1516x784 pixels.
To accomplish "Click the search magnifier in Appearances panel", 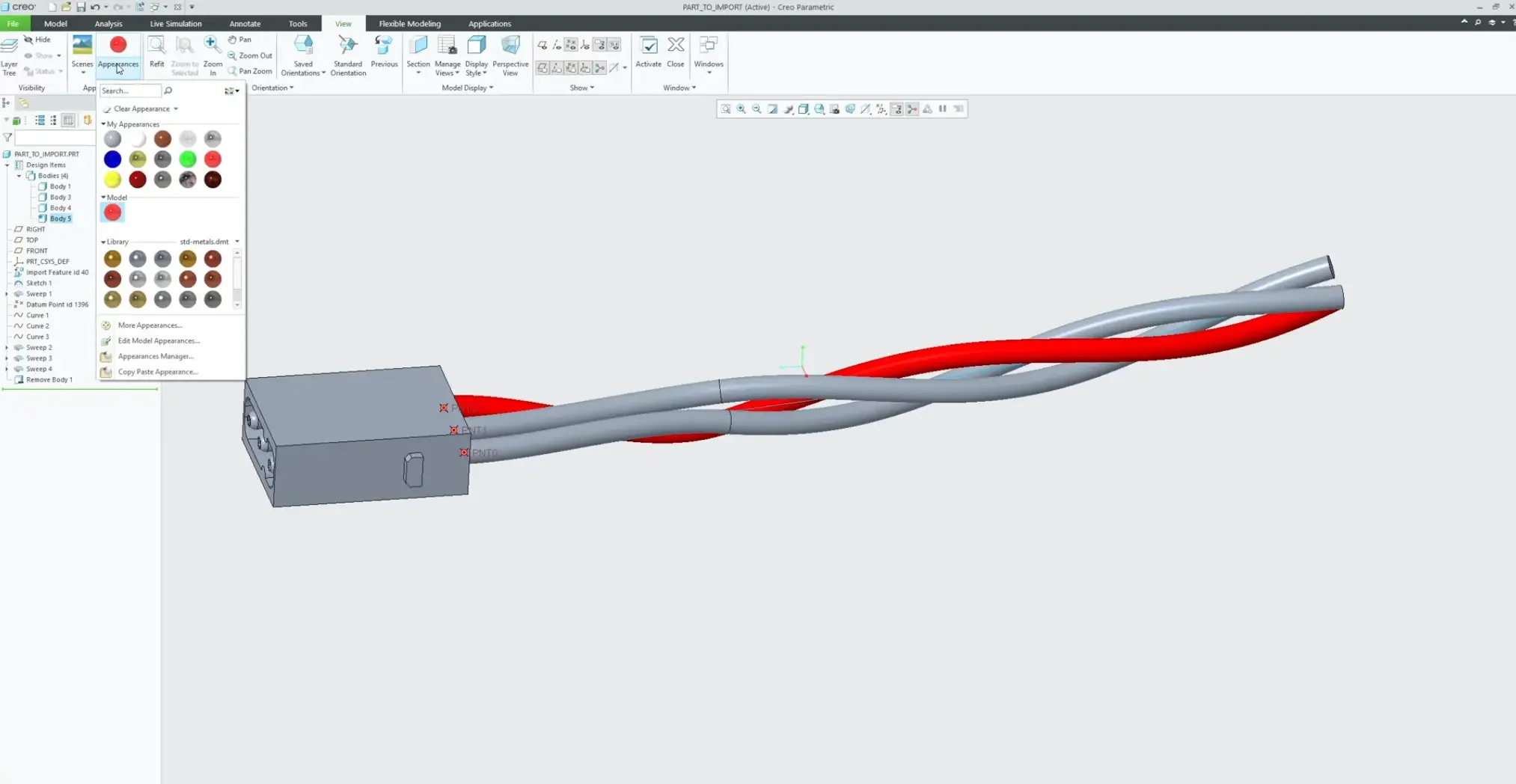I will 168,91.
